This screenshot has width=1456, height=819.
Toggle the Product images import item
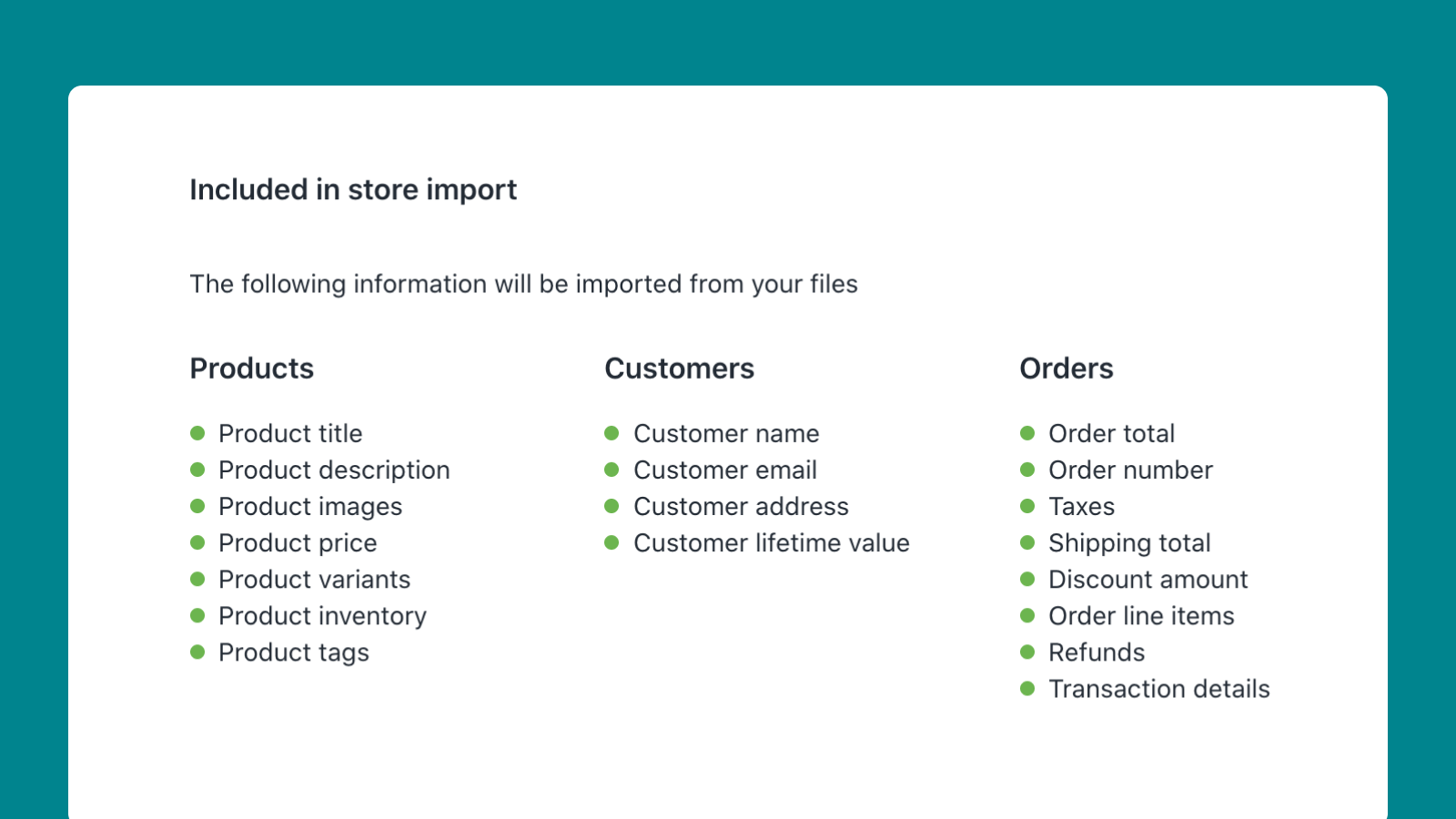point(309,507)
